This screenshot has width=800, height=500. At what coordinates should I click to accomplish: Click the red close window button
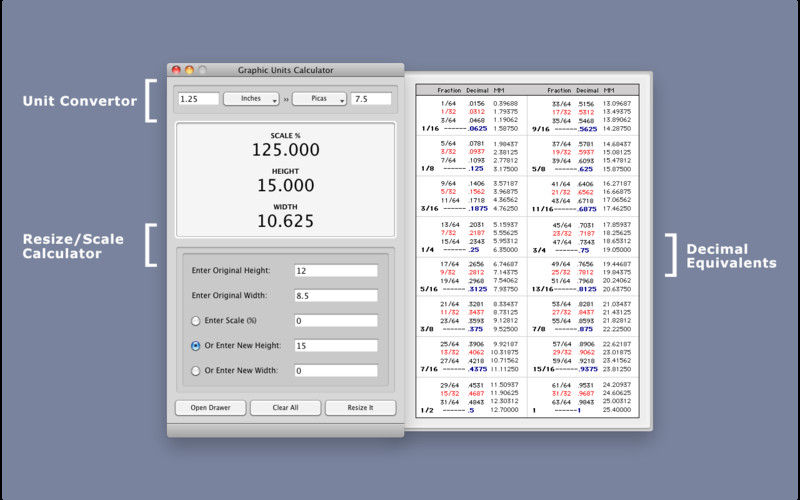176,70
